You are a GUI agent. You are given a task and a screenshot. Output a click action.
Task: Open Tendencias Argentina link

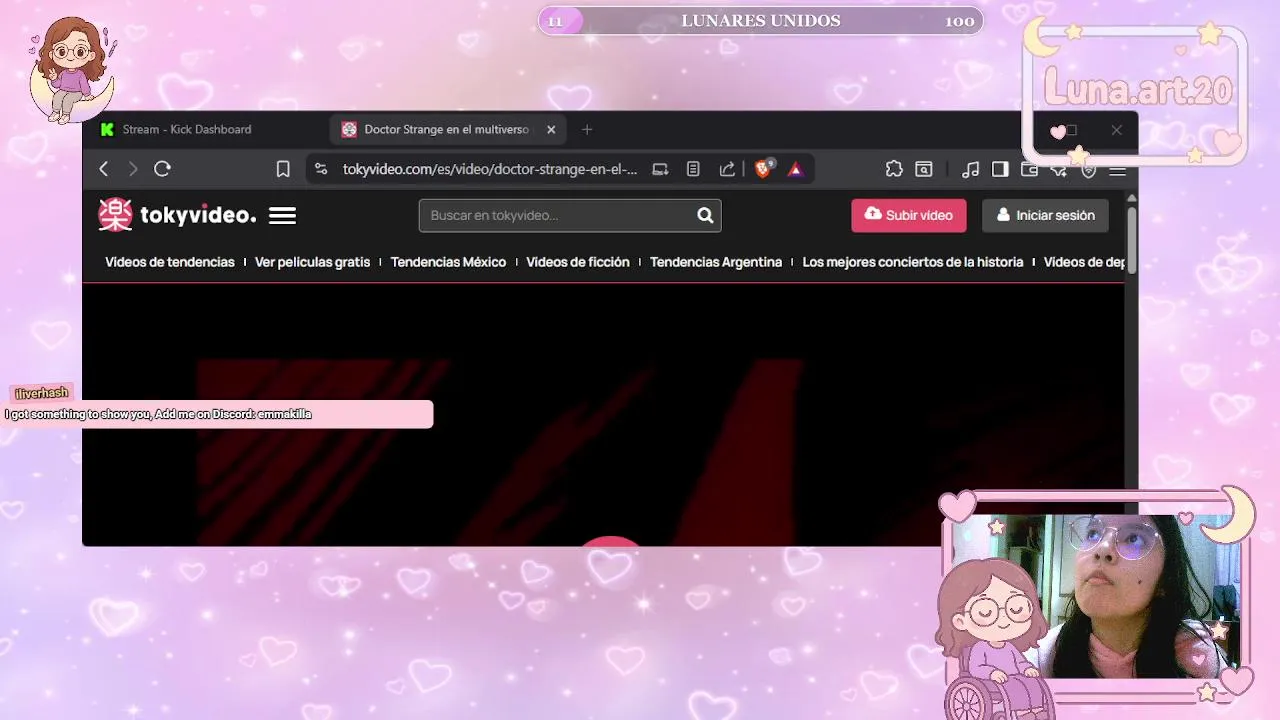pos(716,262)
